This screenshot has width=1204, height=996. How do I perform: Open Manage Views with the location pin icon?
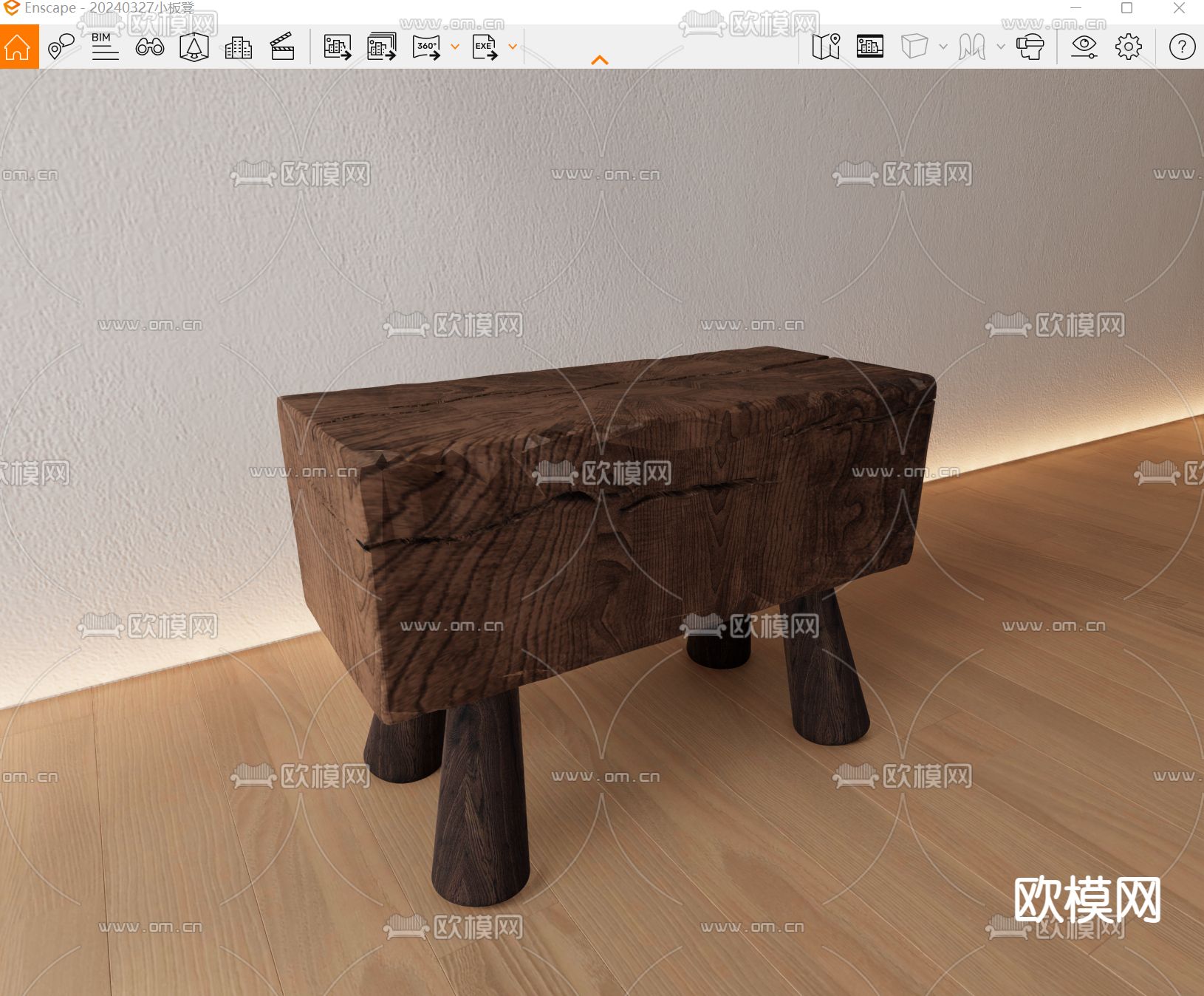[x=61, y=47]
